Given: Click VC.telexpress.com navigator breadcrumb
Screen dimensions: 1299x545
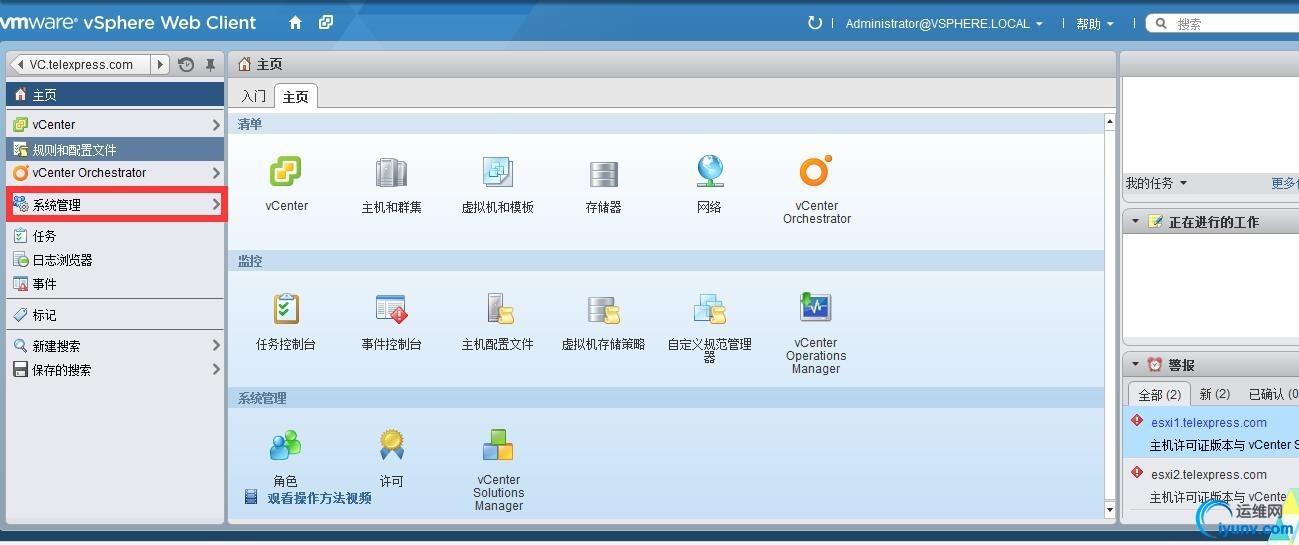Looking at the screenshot, I should click(81, 64).
